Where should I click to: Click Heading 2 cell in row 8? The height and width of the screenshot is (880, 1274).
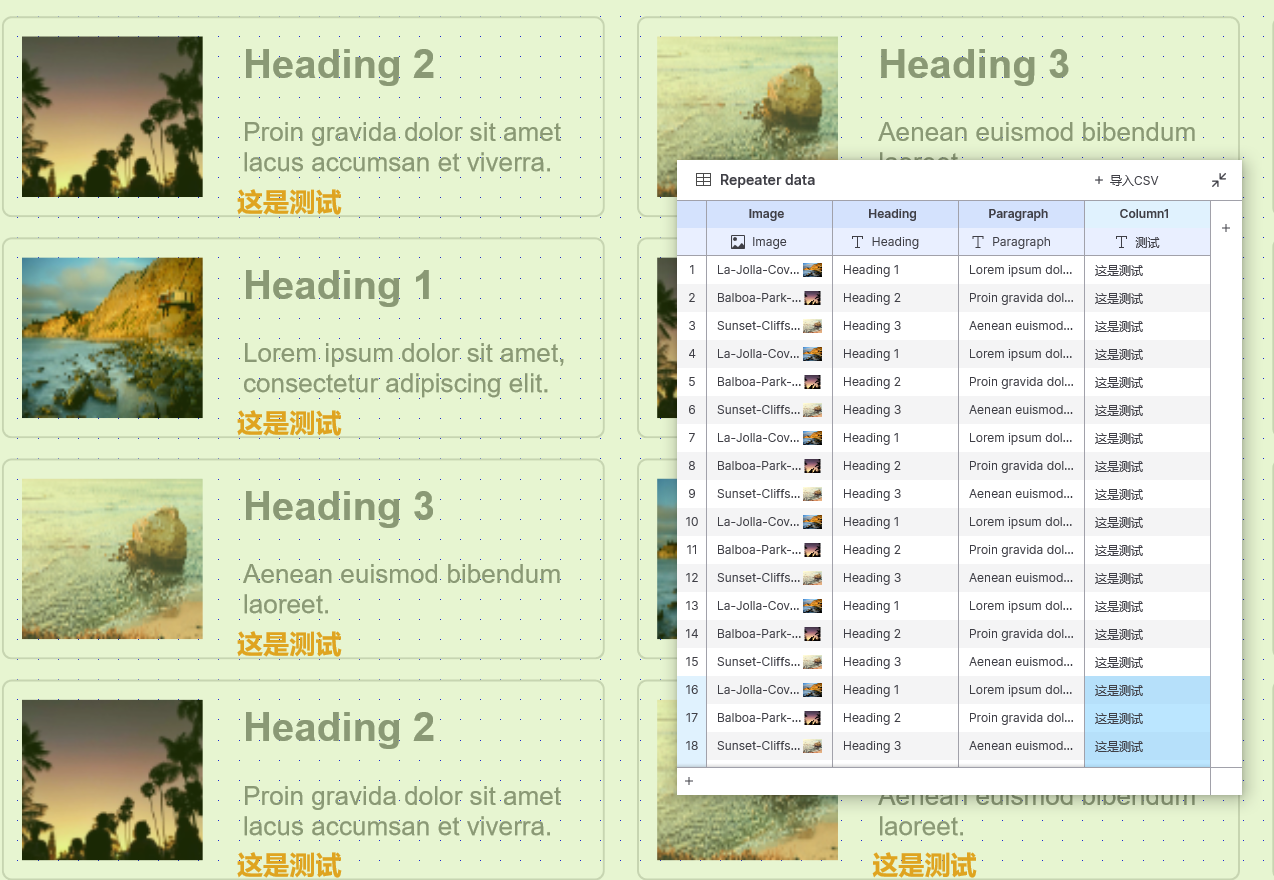(895, 466)
